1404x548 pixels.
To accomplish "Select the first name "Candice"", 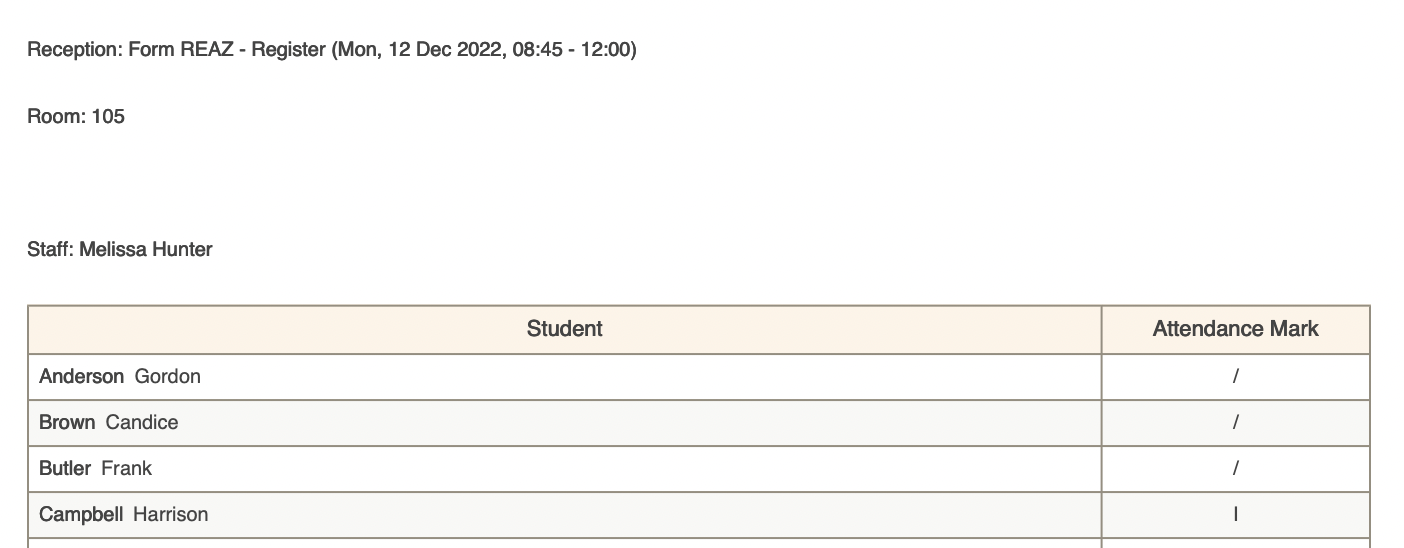I will [142, 422].
